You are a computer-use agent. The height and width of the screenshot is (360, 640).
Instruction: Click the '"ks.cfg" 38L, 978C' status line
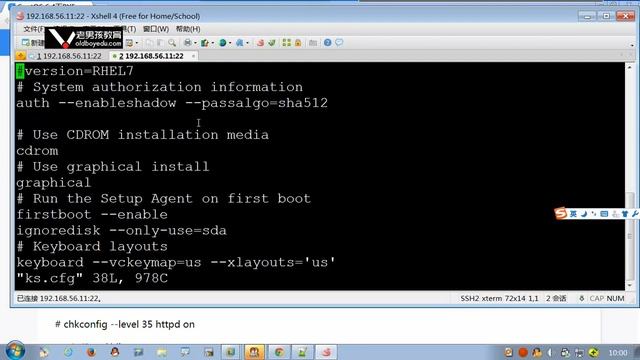92,278
